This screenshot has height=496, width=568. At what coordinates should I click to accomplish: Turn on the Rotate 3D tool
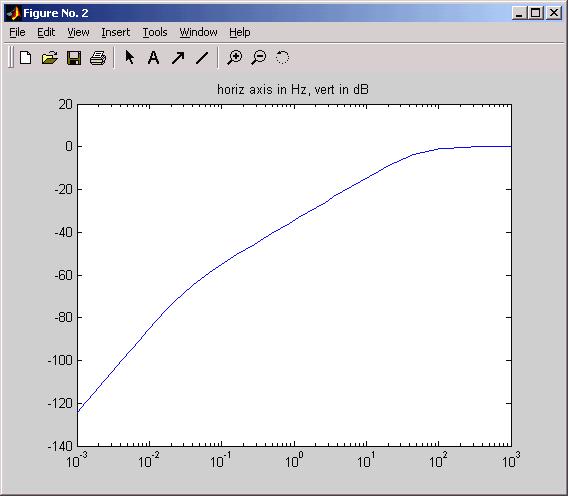283,57
